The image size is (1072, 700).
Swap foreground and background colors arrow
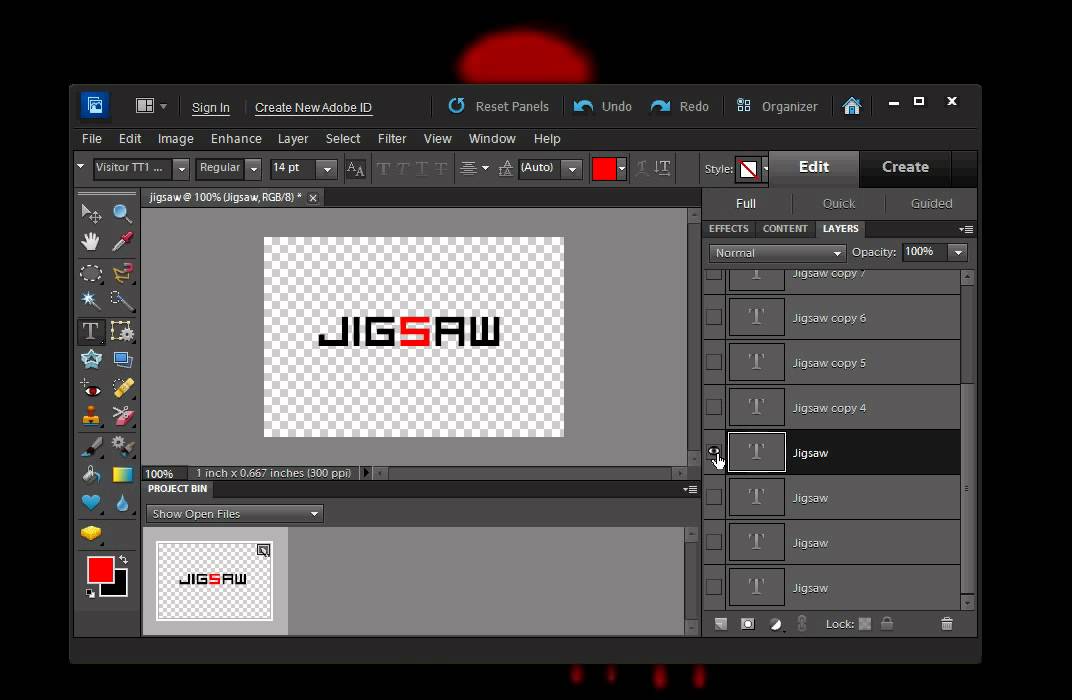[124, 559]
